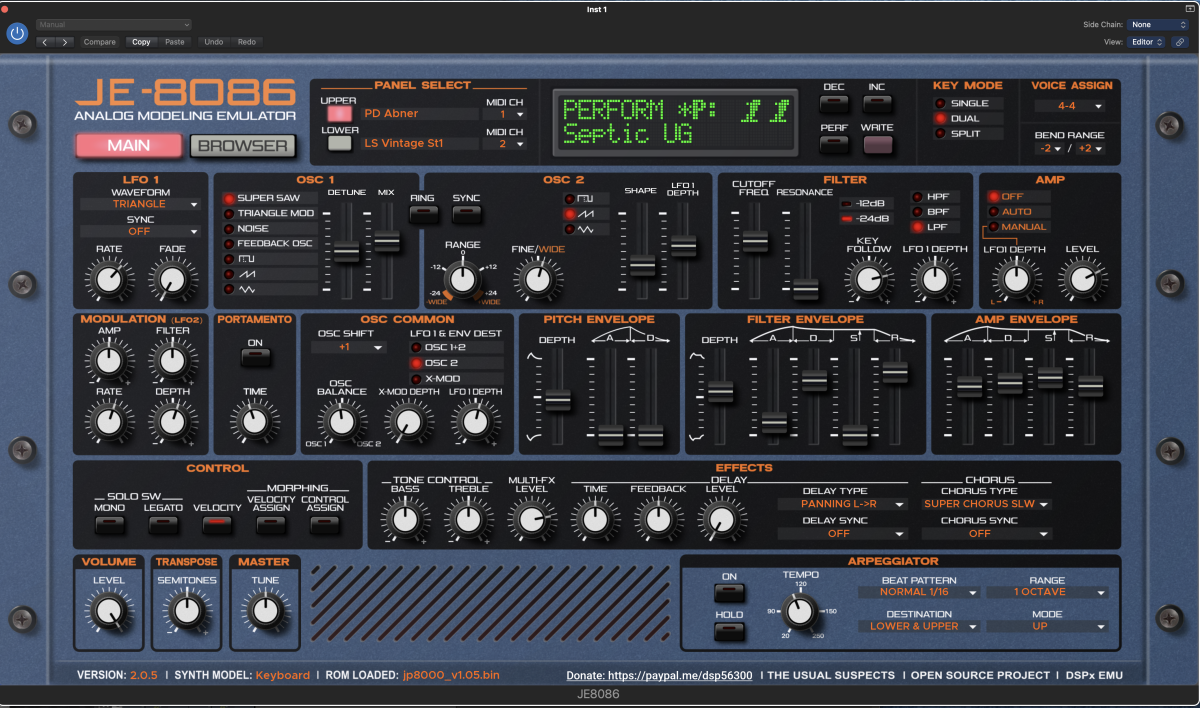Viewport: 1200px width, 708px height.
Task: Turn the Arpeggiator On
Action: point(729,593)
